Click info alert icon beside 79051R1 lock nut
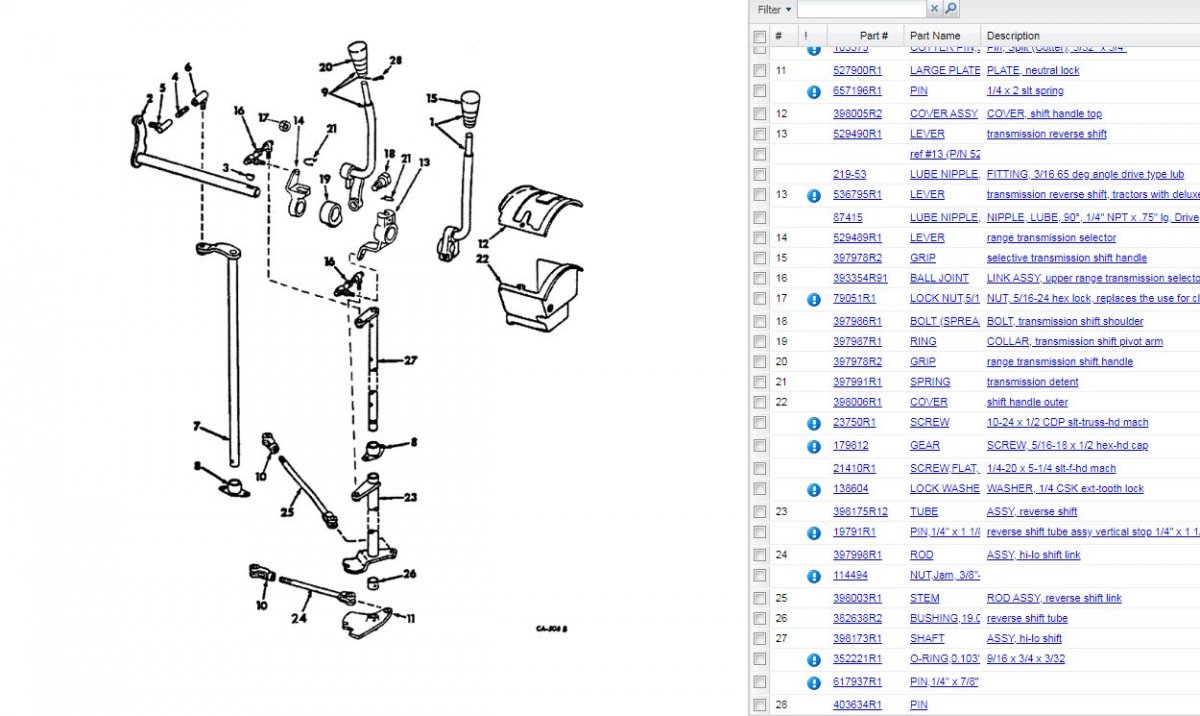 point(813,299)
